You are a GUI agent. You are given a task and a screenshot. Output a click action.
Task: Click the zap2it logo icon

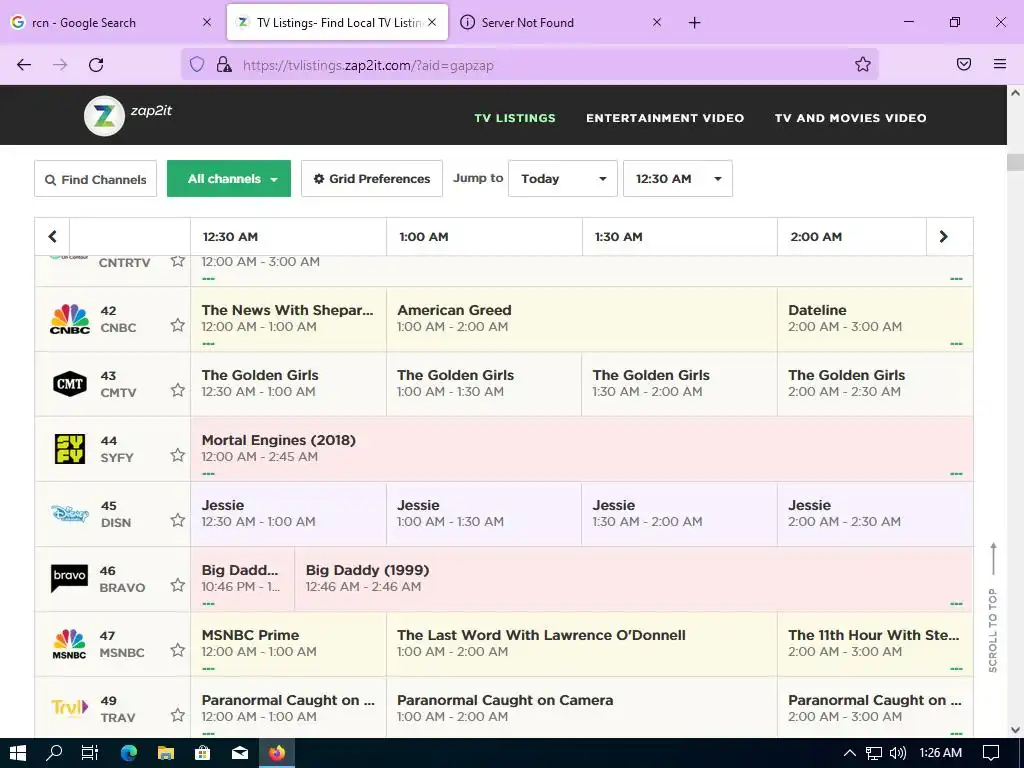[x=104, y=116]
